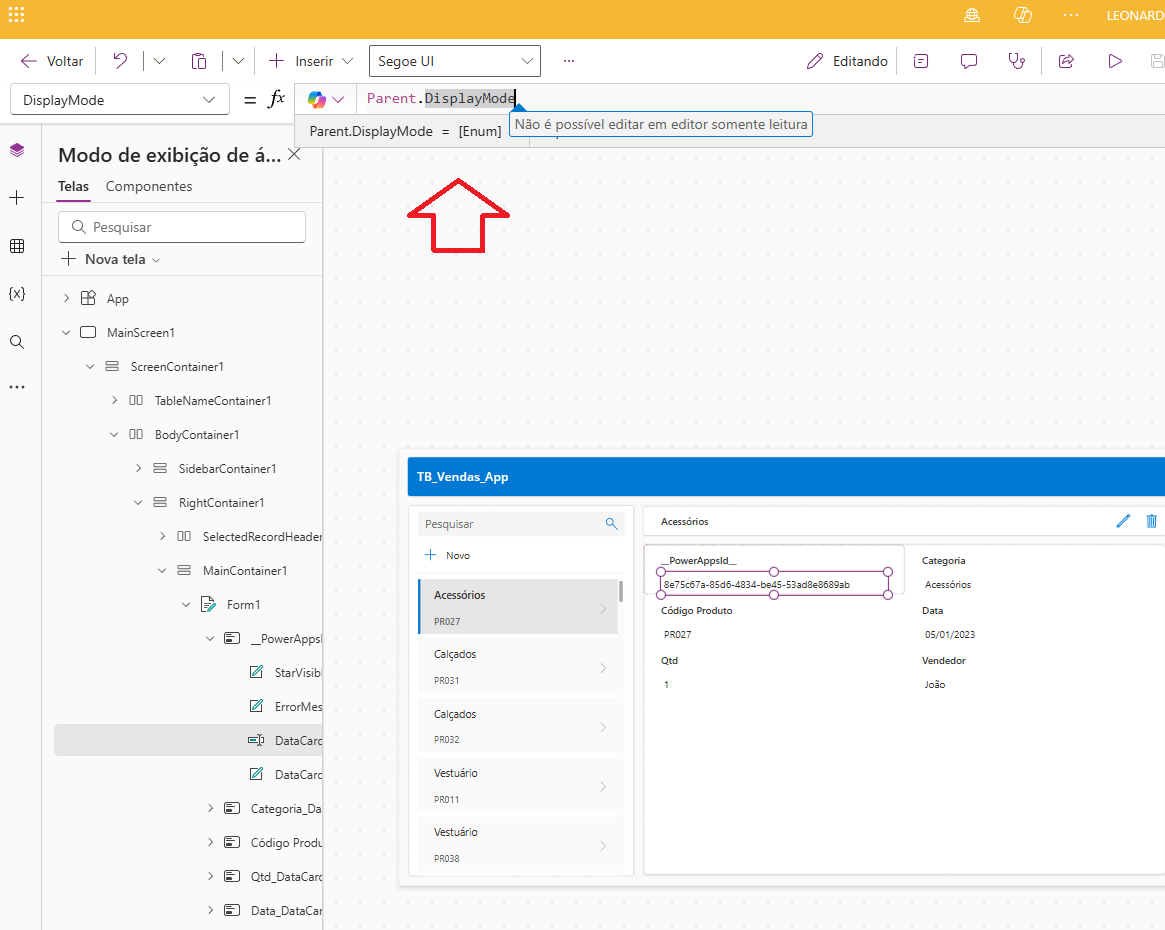The image size is (1165, 930).
Task: Open the left rail ellipsis menu
Action: pos(17,387)
